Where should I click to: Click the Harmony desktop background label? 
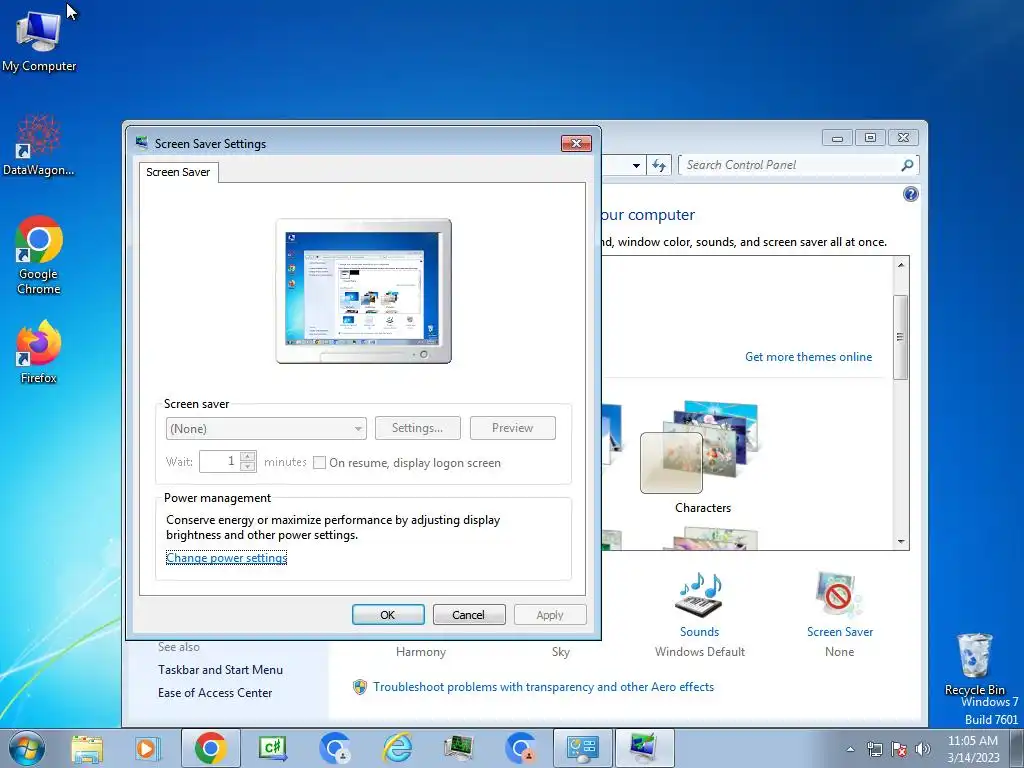tap(421, 652)
